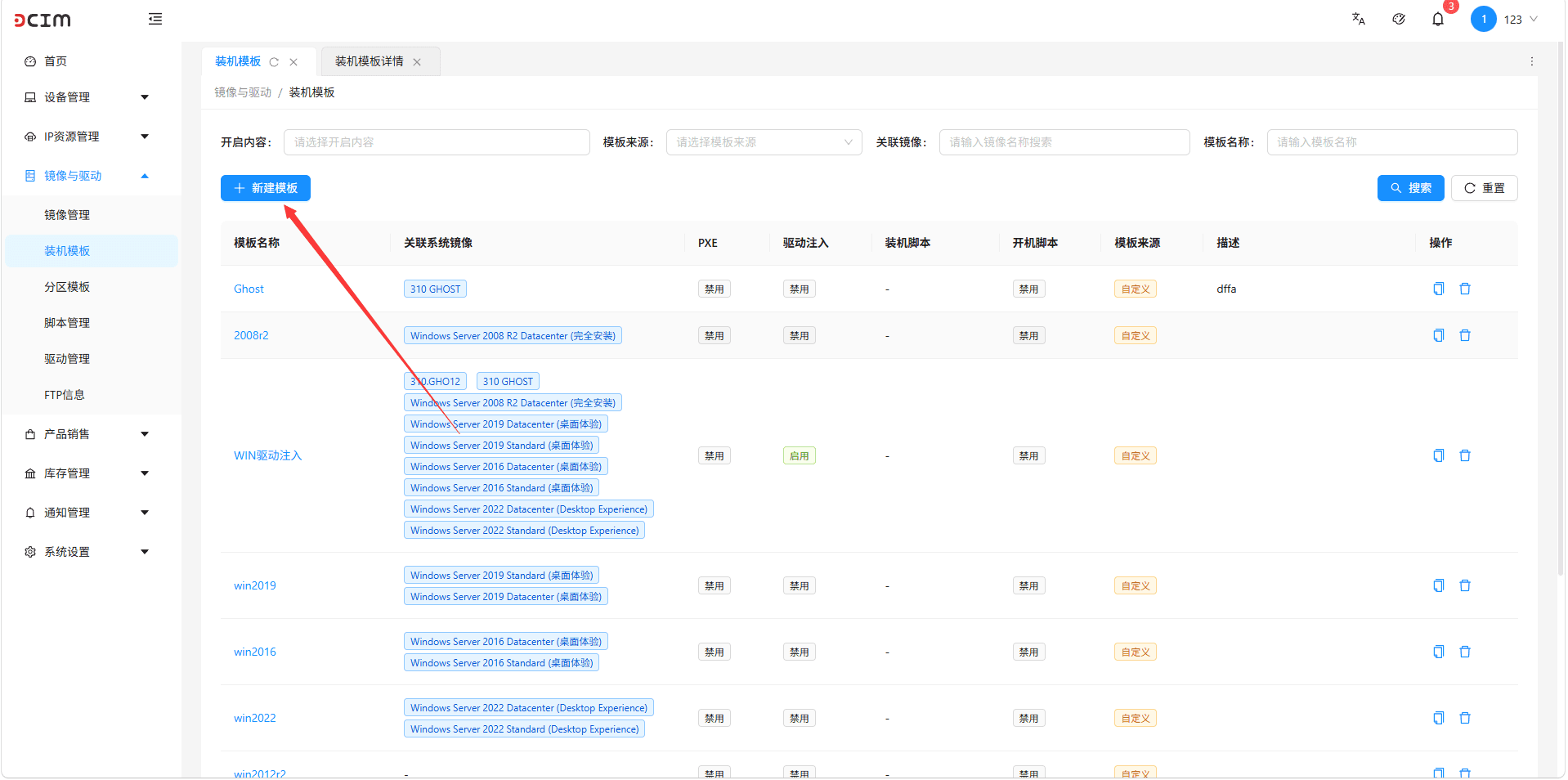Click the theme palette icon in header
The image size is (1568, 780).
(x=1399, y=19)
